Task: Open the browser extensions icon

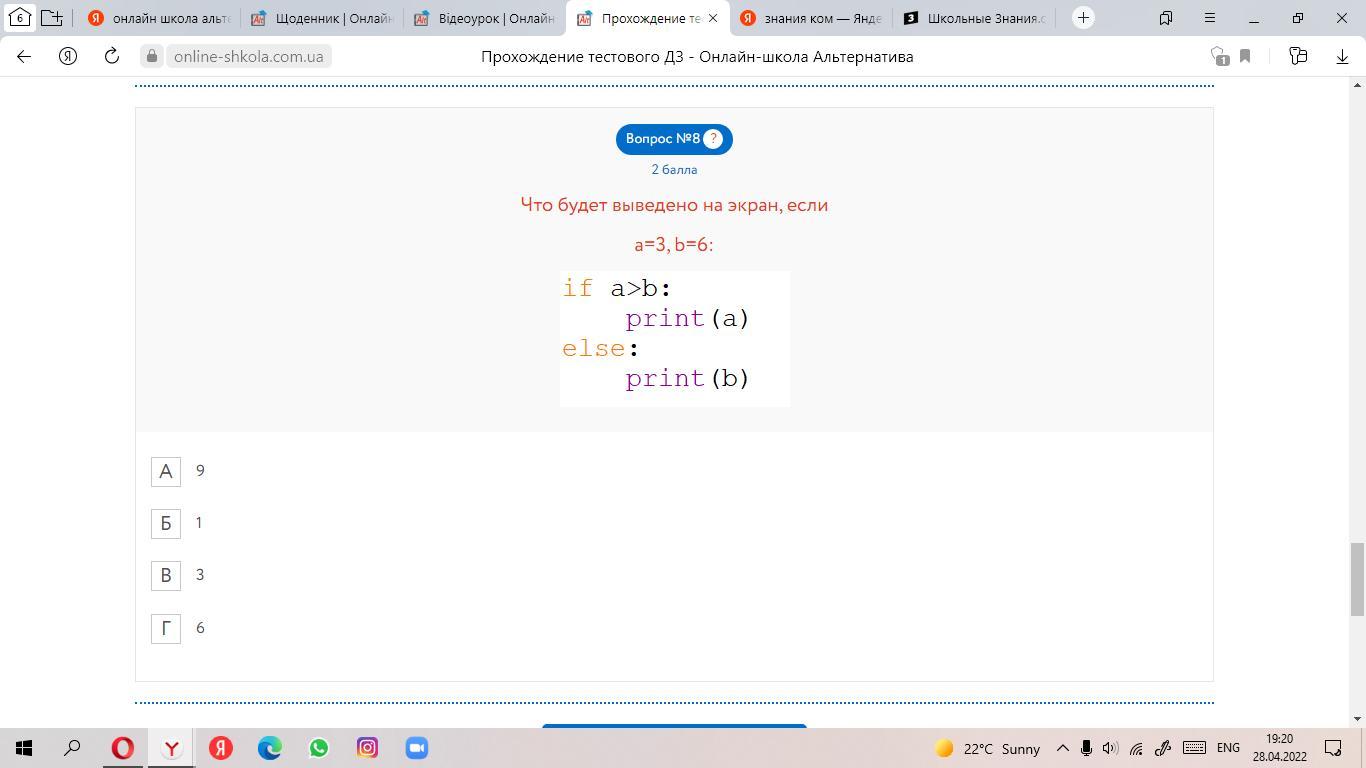Action: (1298, 57)
